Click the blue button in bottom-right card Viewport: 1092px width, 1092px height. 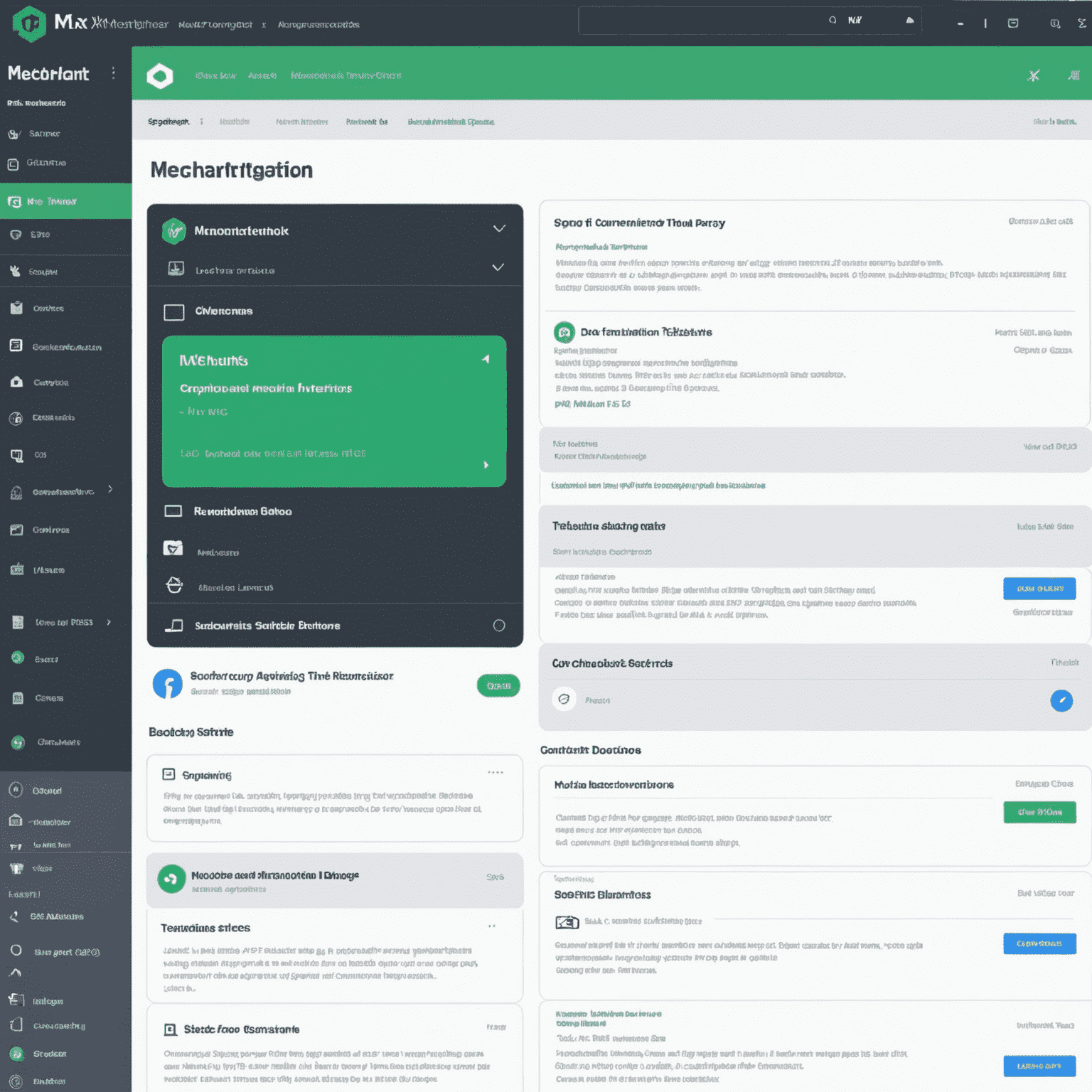tap(1039, 1066)
